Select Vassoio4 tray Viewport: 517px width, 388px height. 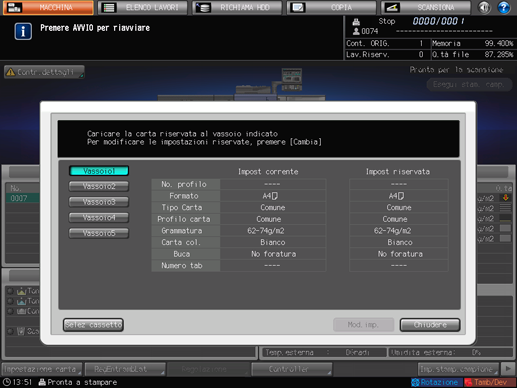pos(99,218)
